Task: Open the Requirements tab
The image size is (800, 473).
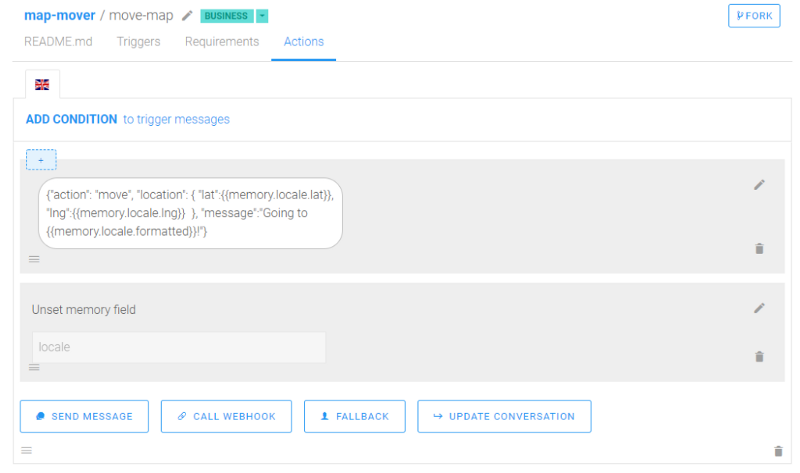Action: coord(222,42)
